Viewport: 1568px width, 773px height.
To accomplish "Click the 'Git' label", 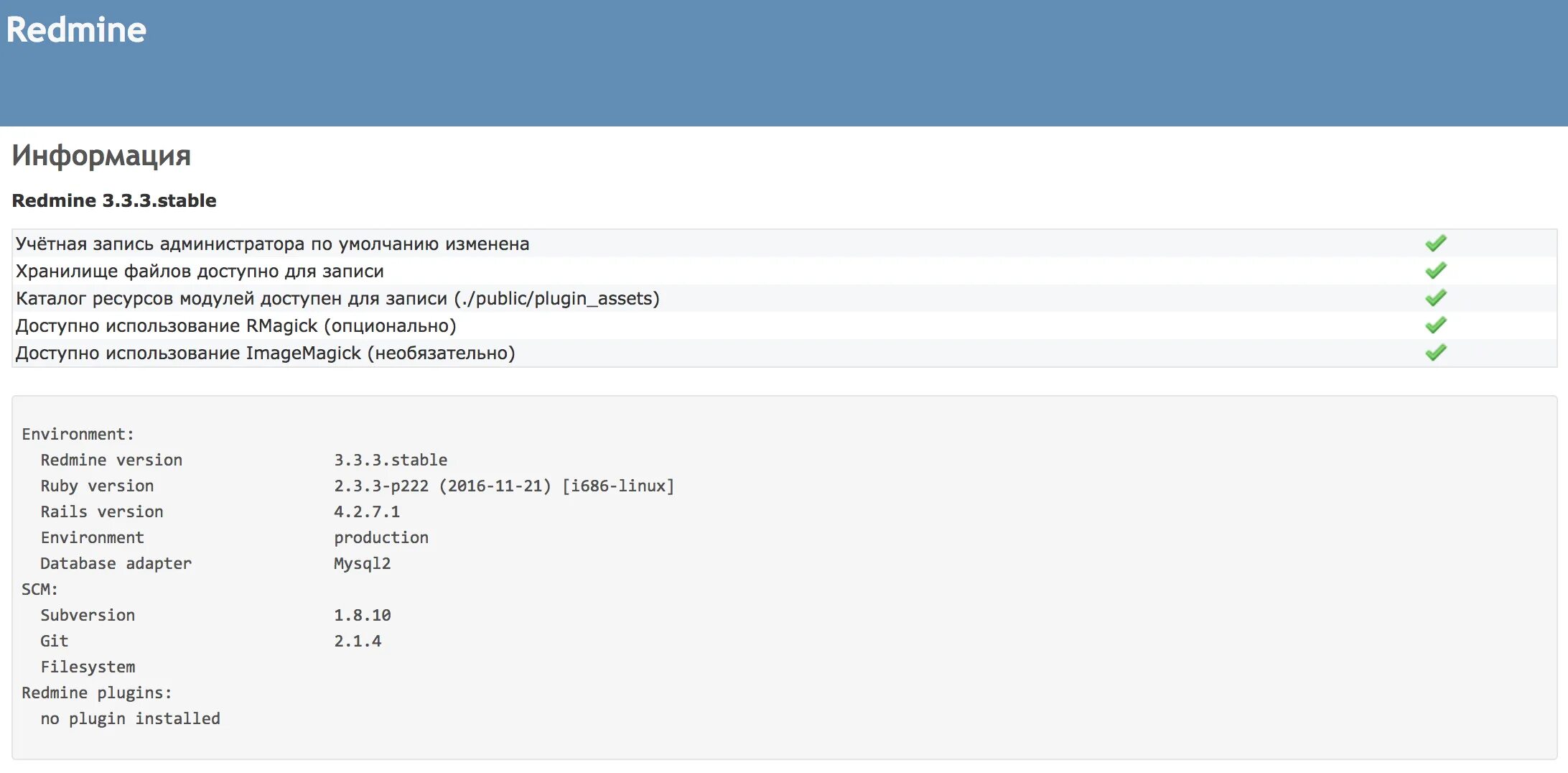I will [x=54, y=641].
